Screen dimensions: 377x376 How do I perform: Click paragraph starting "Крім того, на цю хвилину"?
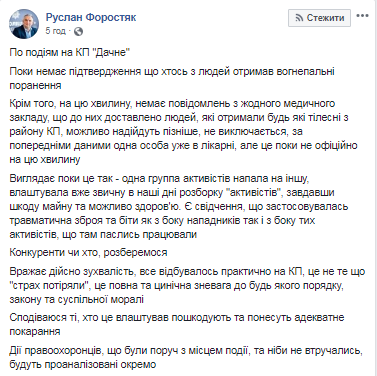click(183, 132)
